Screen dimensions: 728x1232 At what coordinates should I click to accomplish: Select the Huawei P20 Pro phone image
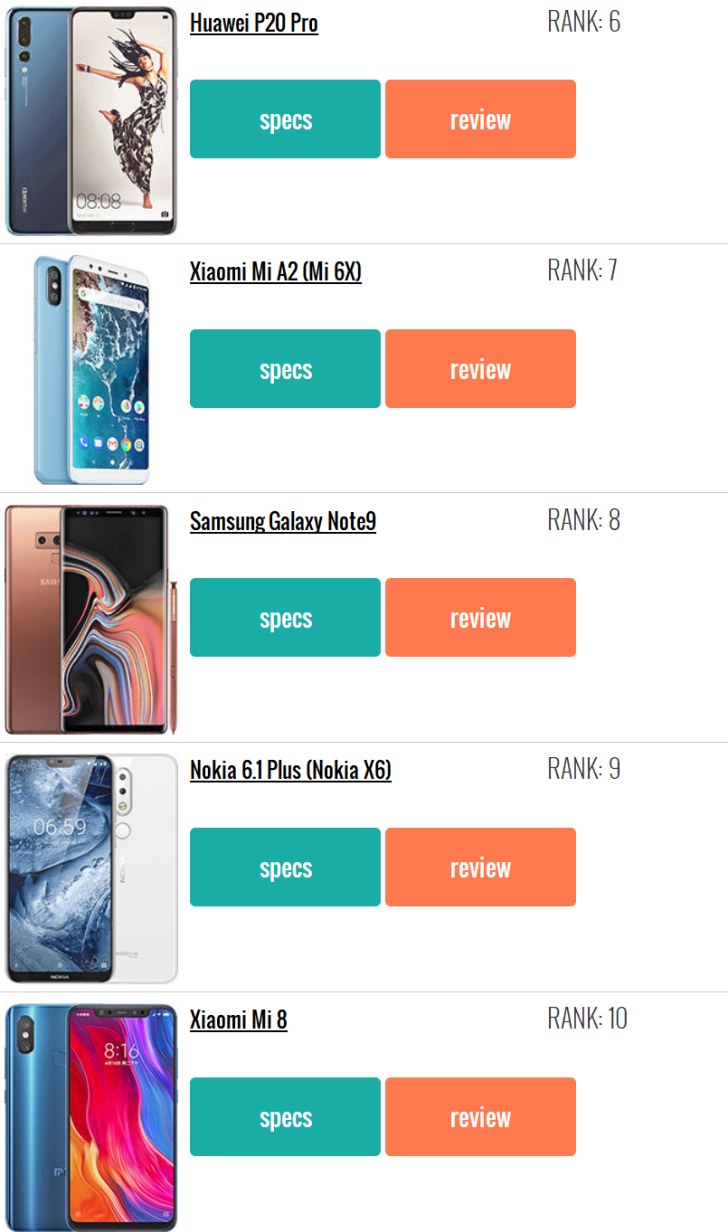(x=91, y=121)
